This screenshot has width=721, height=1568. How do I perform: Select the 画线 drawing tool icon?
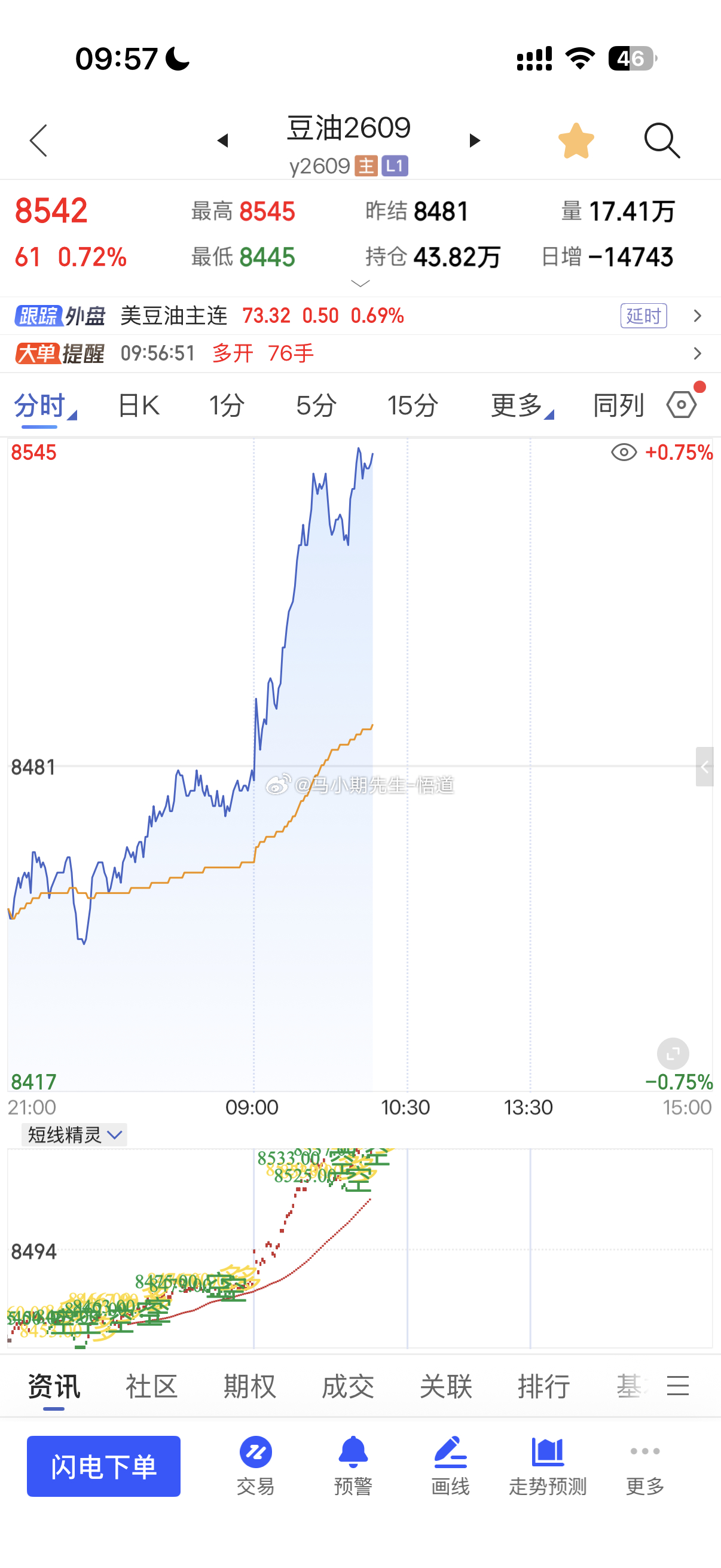(x=450, y=1453)
